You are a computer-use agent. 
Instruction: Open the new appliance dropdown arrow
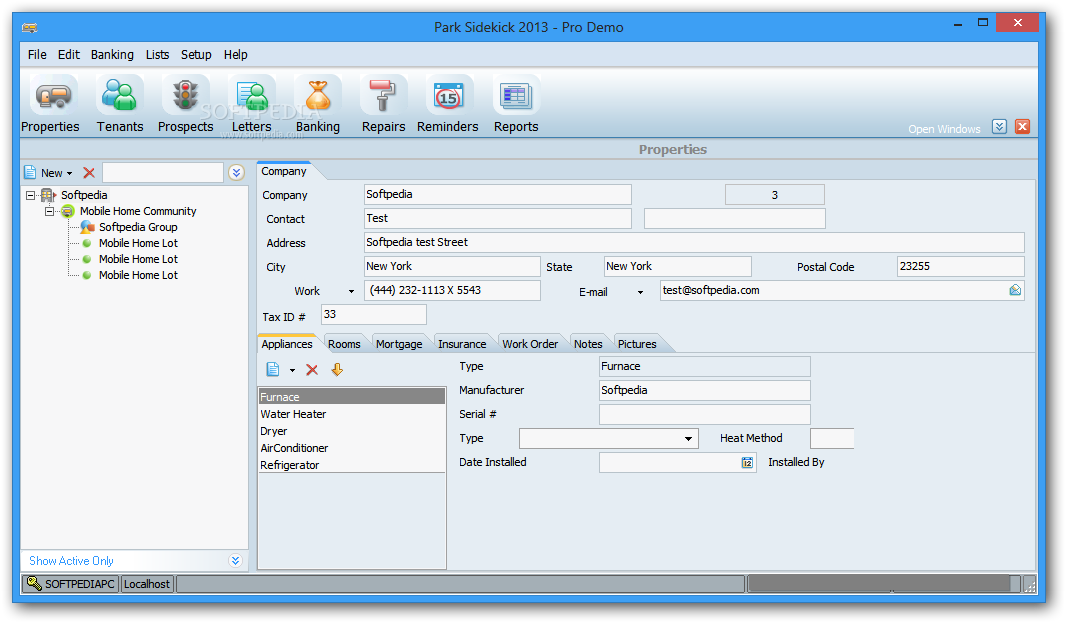coord(292,371)
